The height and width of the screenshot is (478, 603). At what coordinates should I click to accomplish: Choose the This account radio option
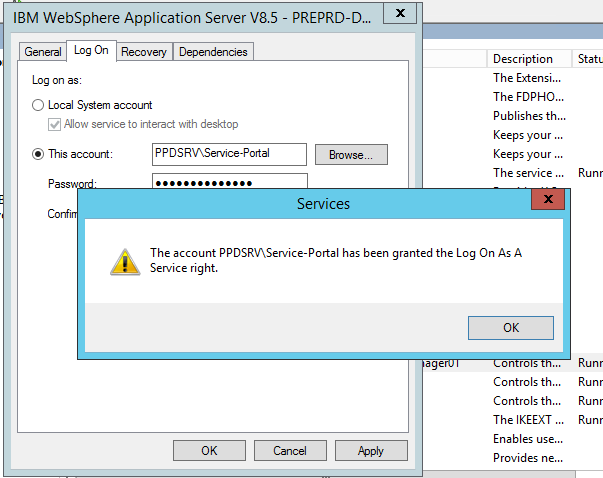coord(38,154)
